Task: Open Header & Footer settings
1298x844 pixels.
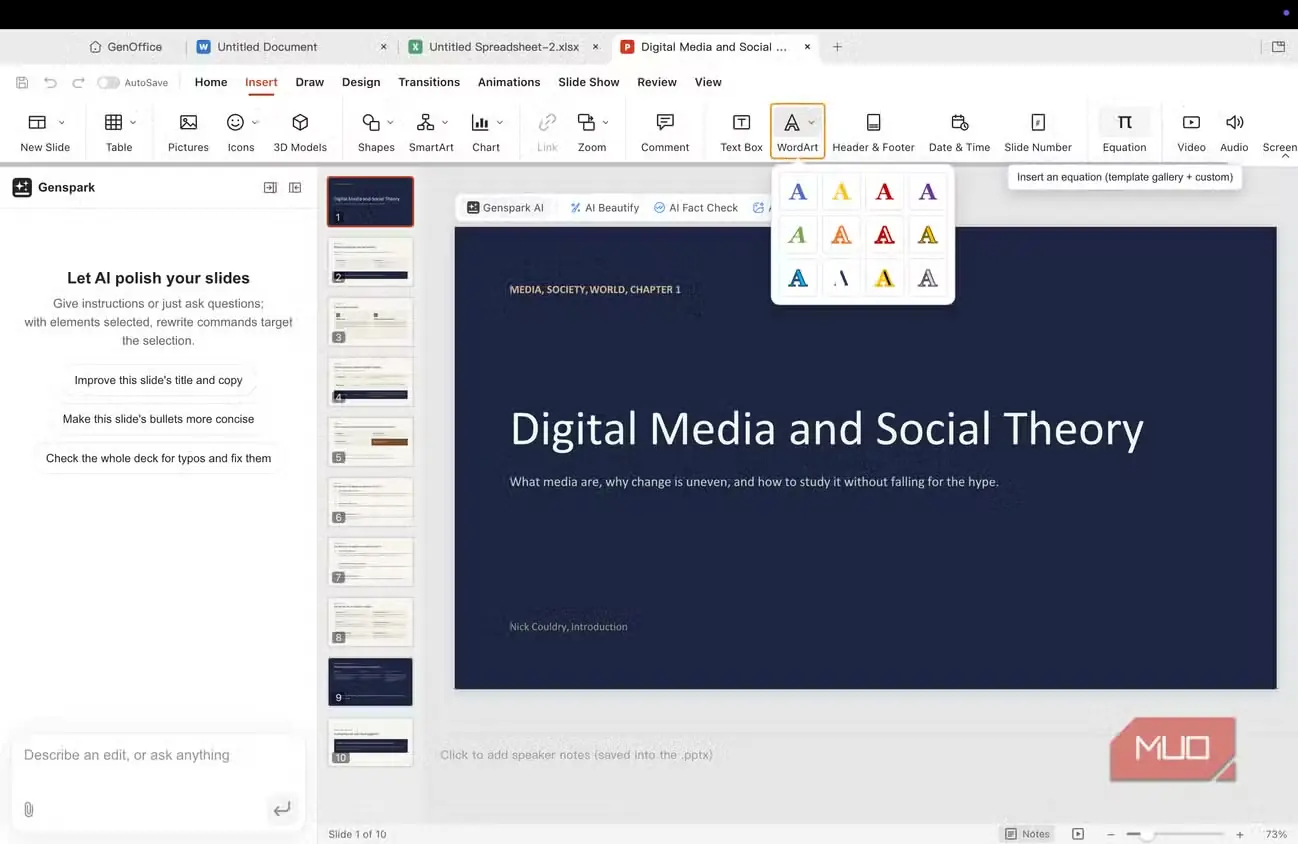Action: pyautogui.click(x=873, y=132)
